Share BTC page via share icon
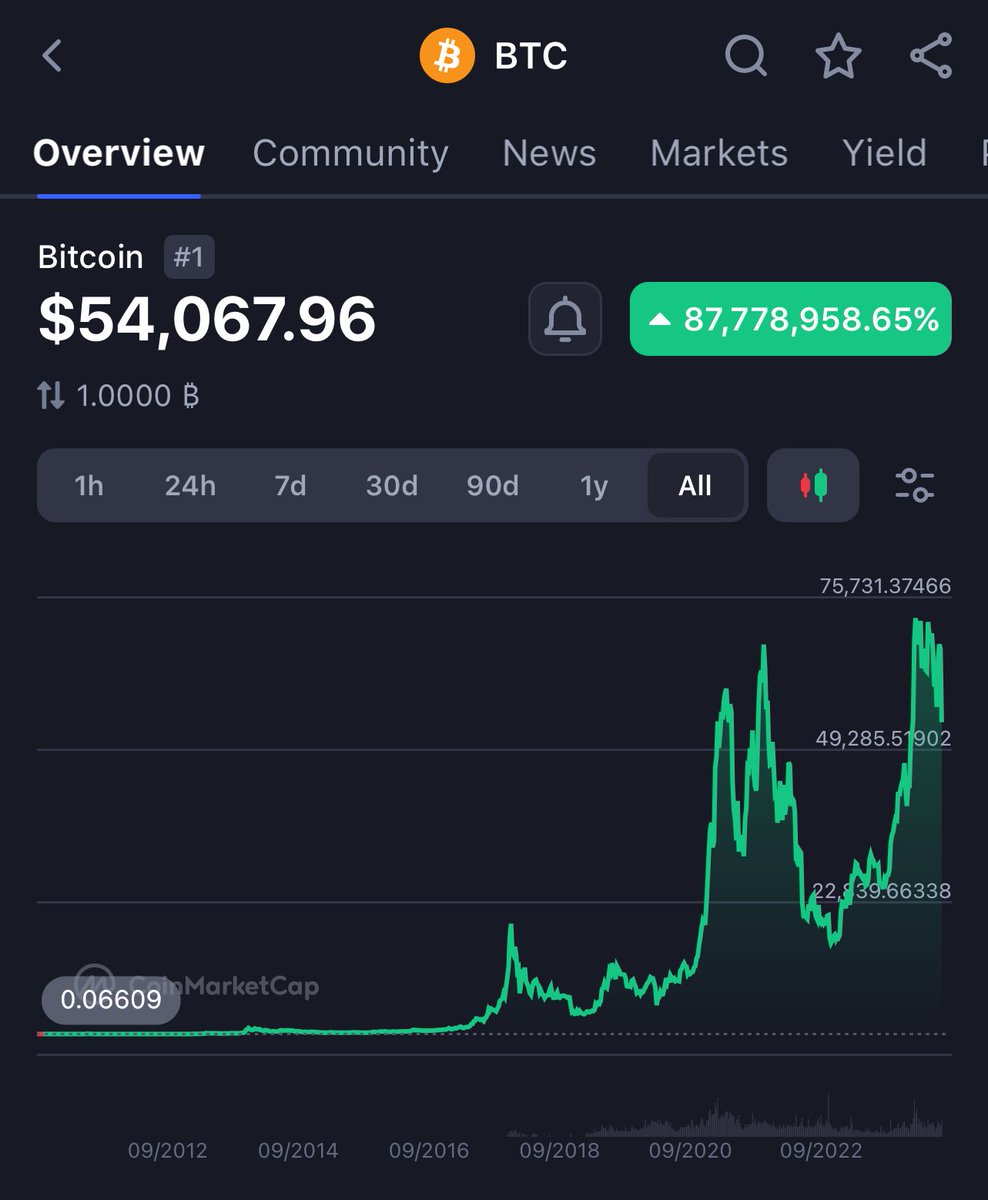988x1200 pixels. pos(931,56)
